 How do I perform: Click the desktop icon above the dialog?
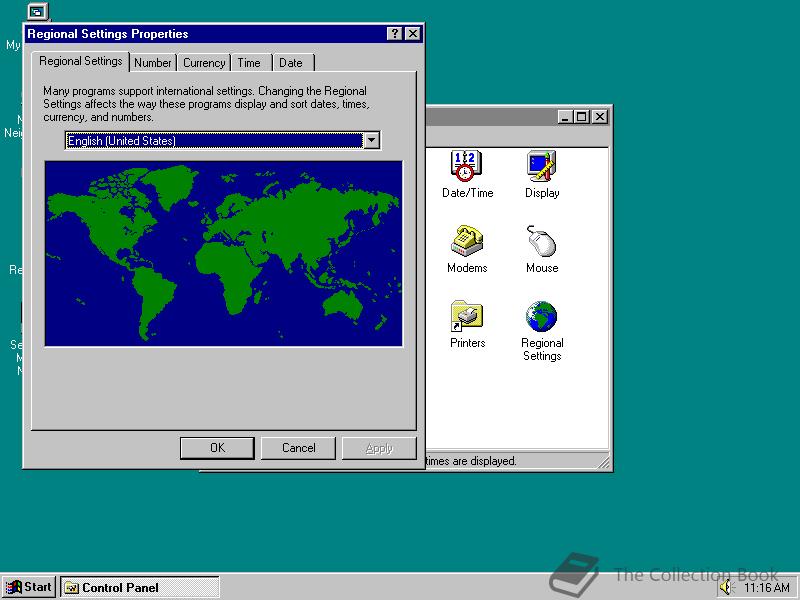[x=37, y=11]
